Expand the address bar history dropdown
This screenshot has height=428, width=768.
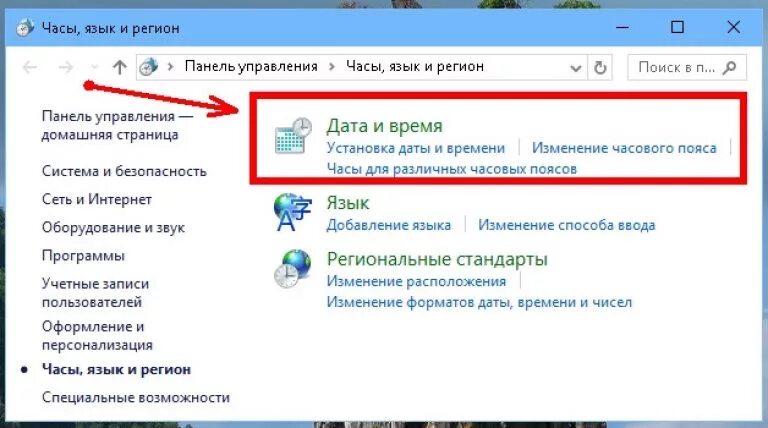[x=576, y=68]
